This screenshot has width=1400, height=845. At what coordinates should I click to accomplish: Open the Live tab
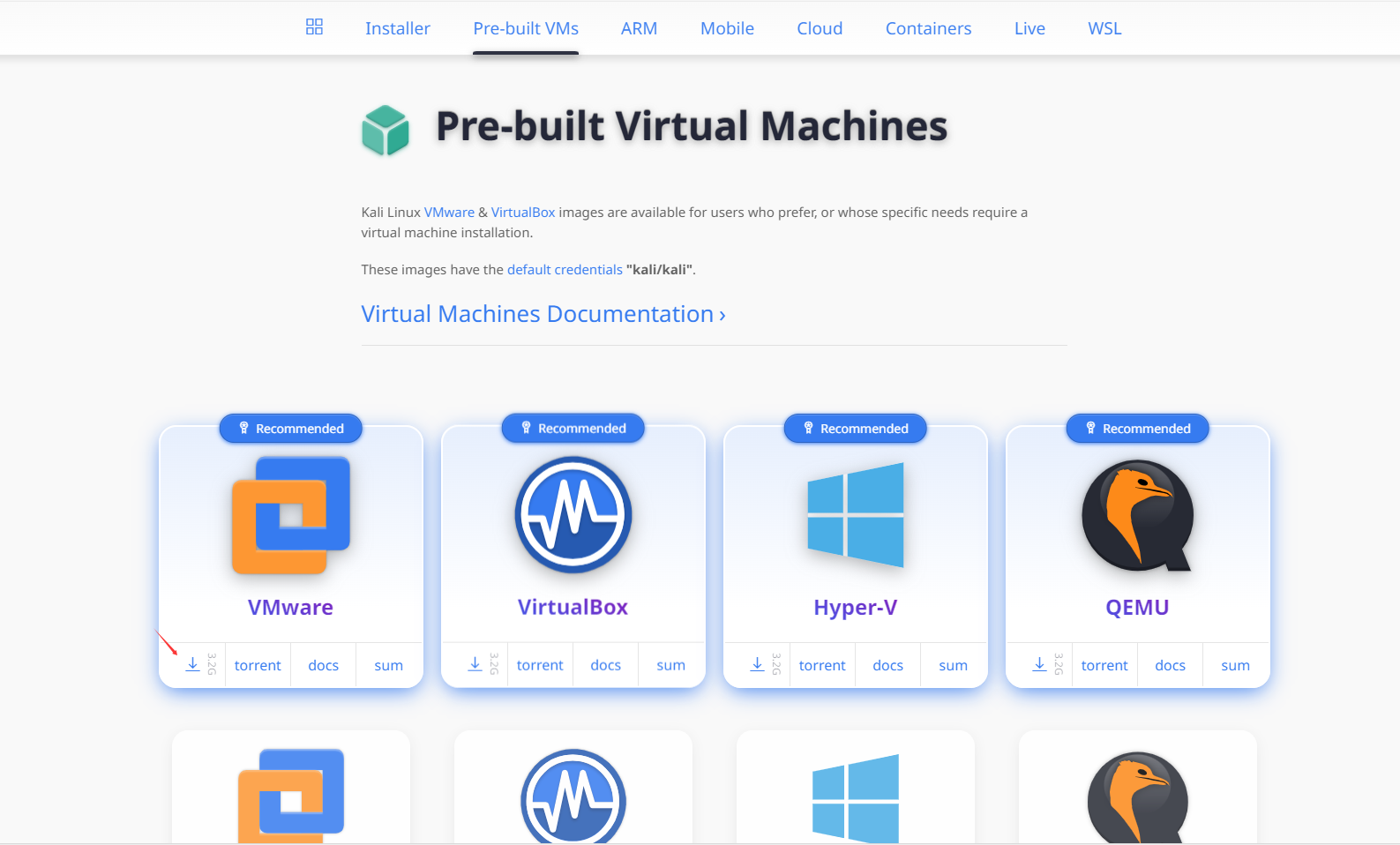pos(1029,28)
